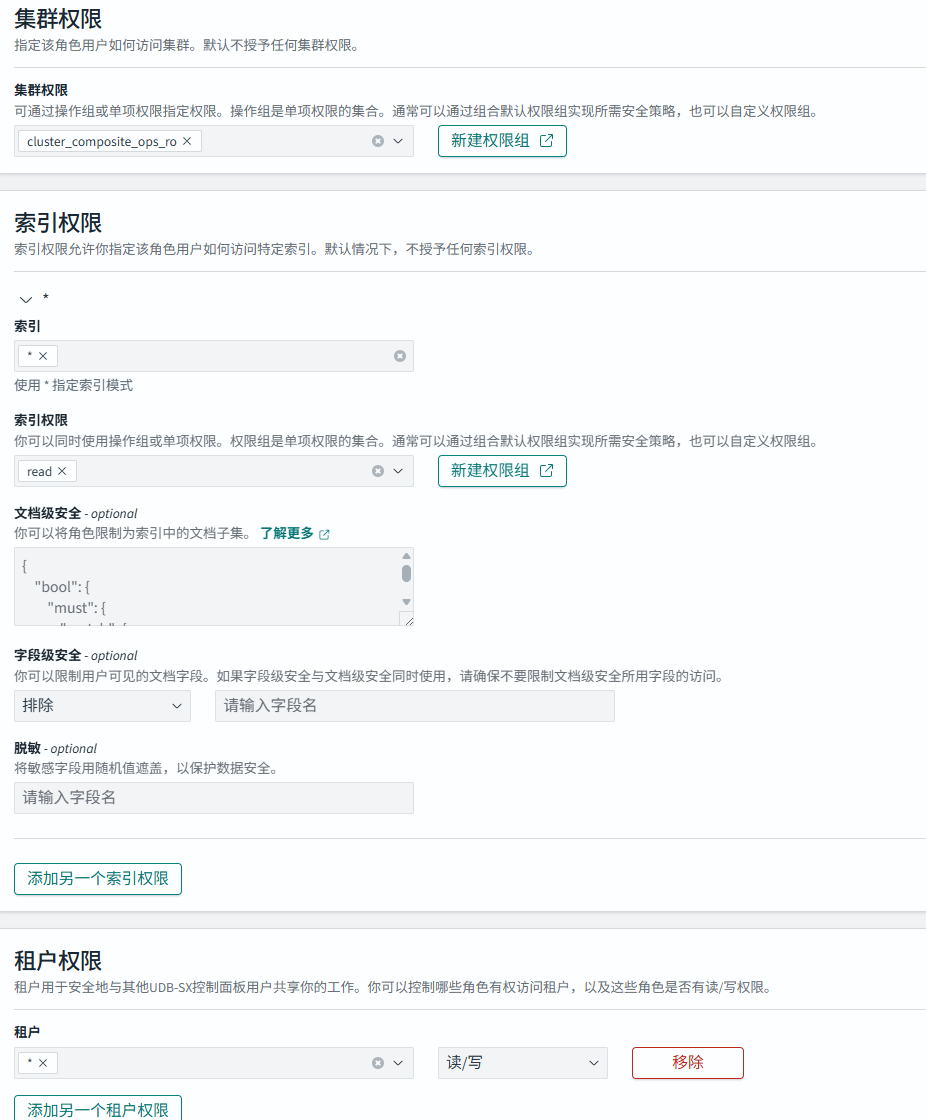
Task: Collapse the * index permission section
Action: 24,298
